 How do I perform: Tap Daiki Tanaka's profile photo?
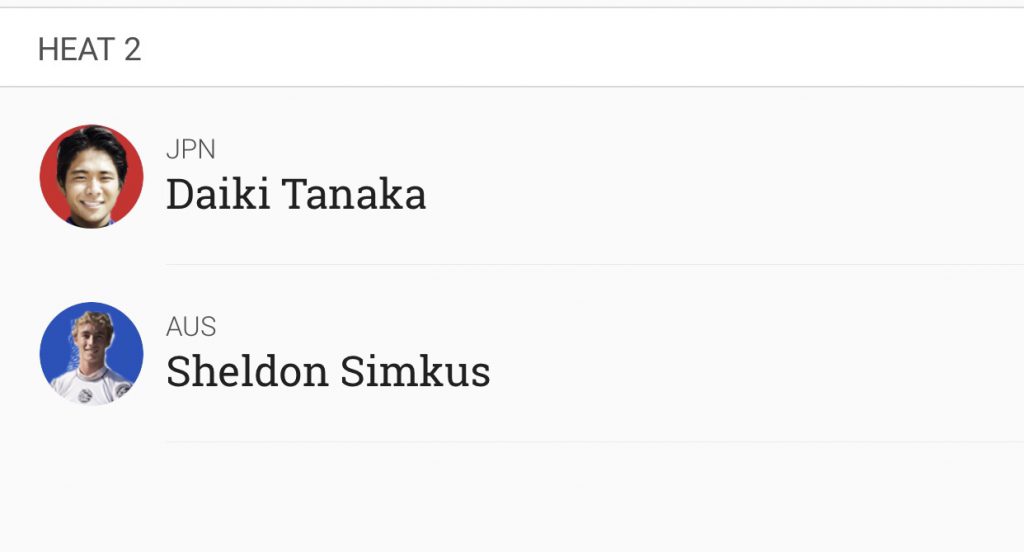(x=91, y=176)
